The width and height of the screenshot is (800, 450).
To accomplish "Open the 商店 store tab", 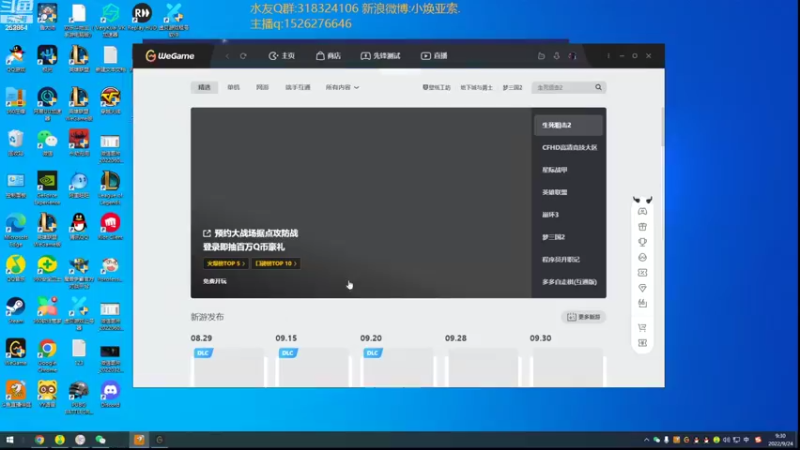I will [328, 56].
